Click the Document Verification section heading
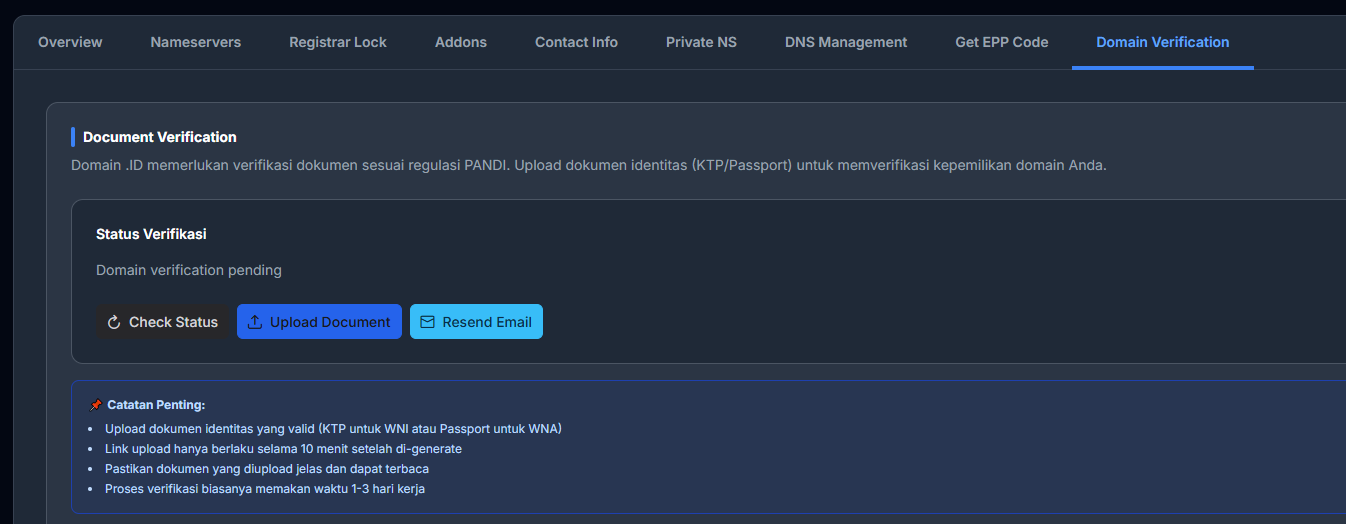Viewport: 1346px width, 524px height. coord(160,137)
